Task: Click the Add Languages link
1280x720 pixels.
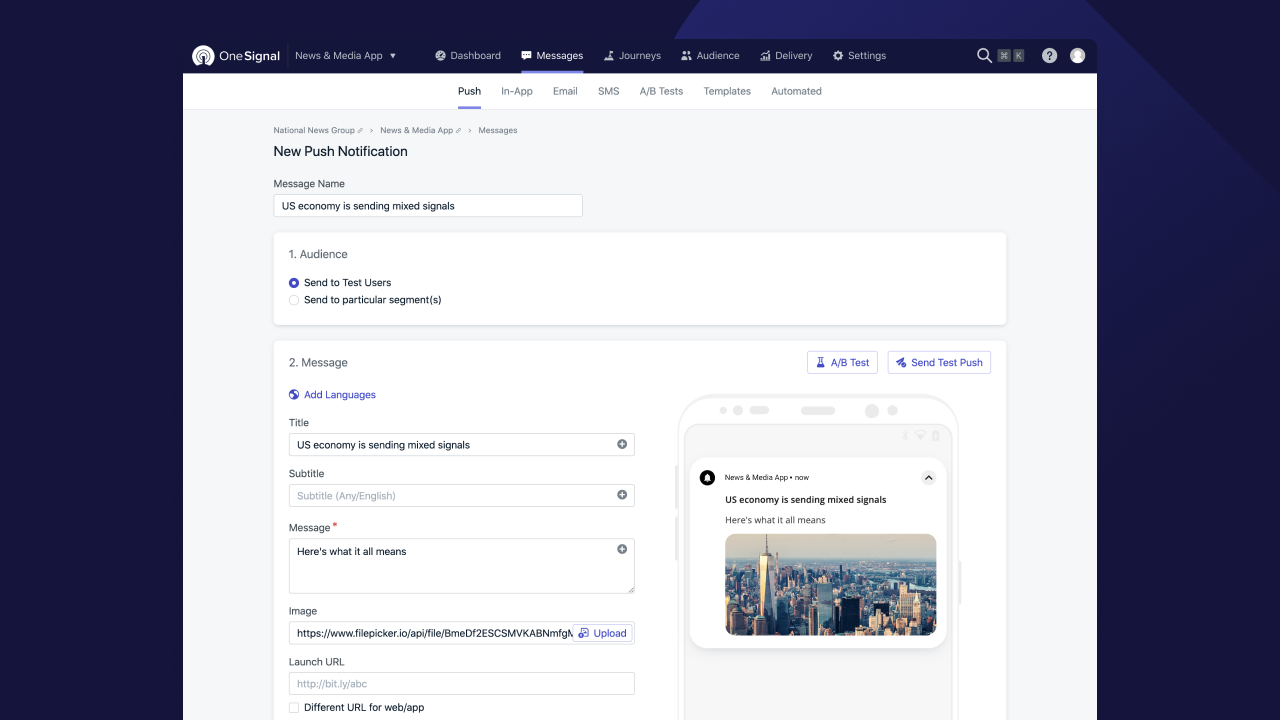Action: [x=340, y=395]
